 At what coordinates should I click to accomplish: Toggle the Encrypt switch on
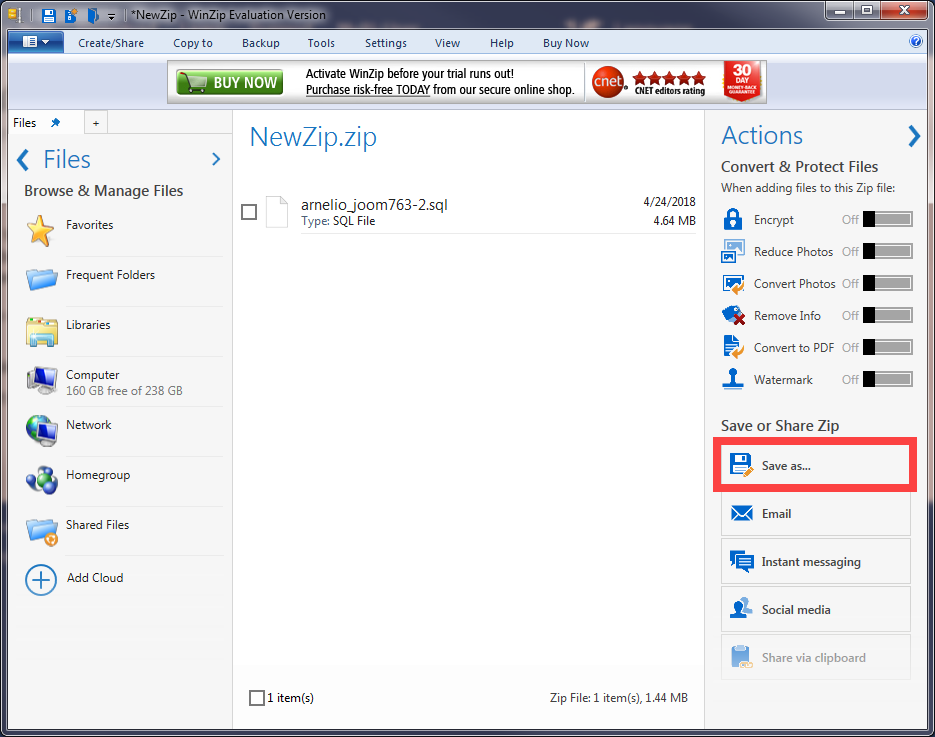pyautogui.click(x=887, y=220)
